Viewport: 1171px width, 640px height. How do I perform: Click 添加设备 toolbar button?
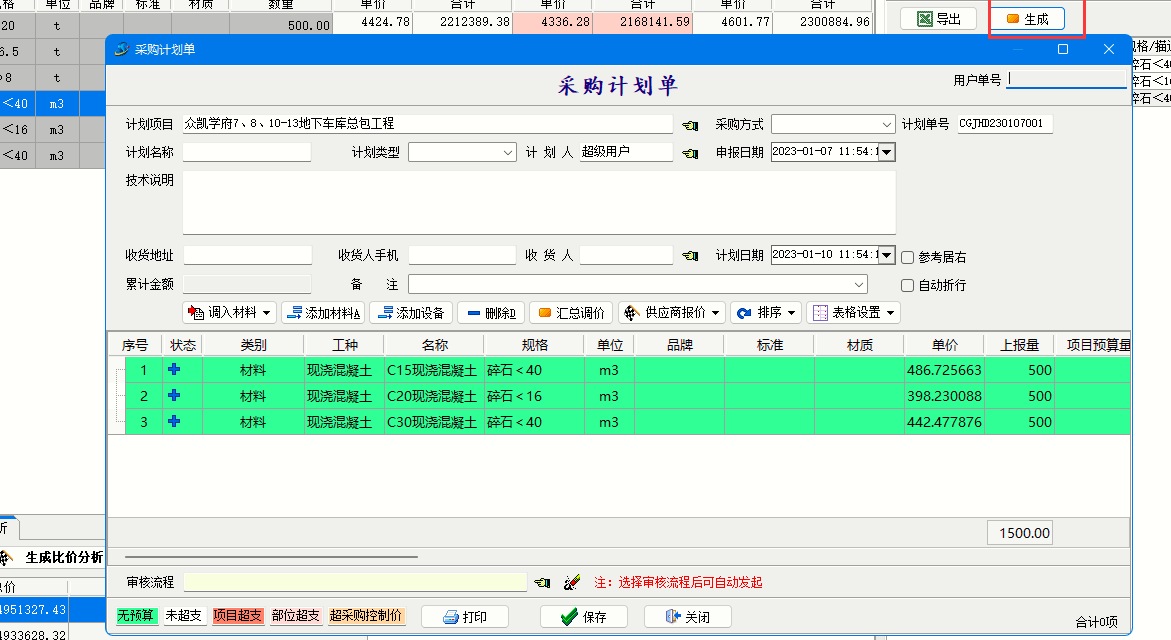[x=411, y=313]
